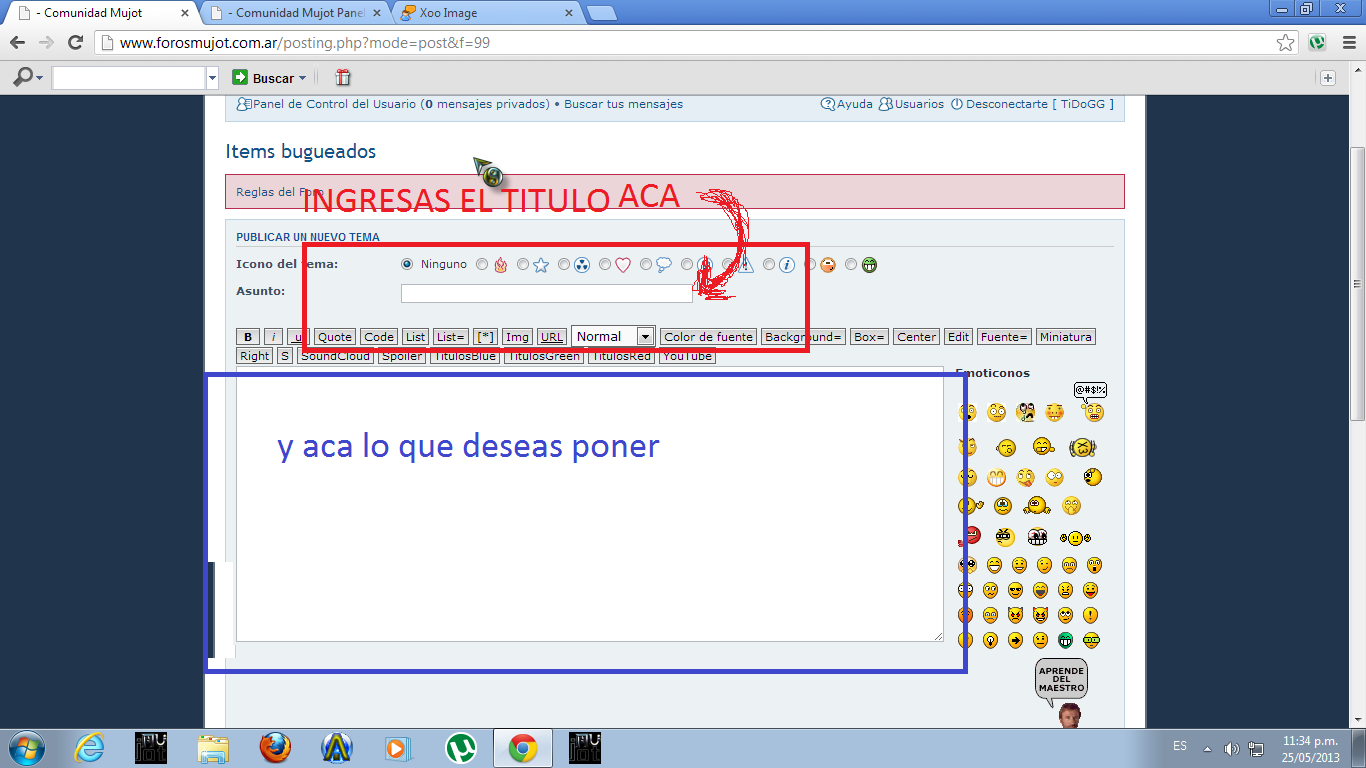This screenshot has width=1366, height=768.
Task: Select the heart topic icon radio button
Action: pos(605,265)
